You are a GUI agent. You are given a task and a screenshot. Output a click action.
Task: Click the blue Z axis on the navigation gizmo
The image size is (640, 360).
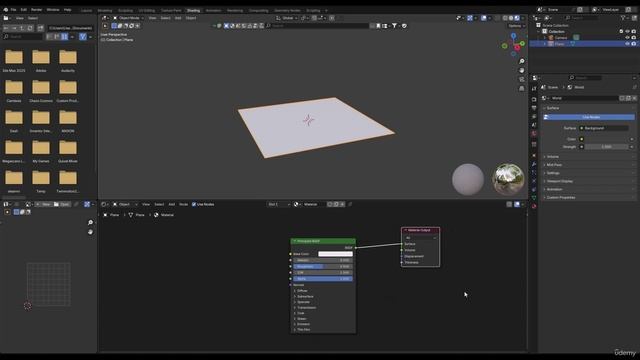coord(513,36)
